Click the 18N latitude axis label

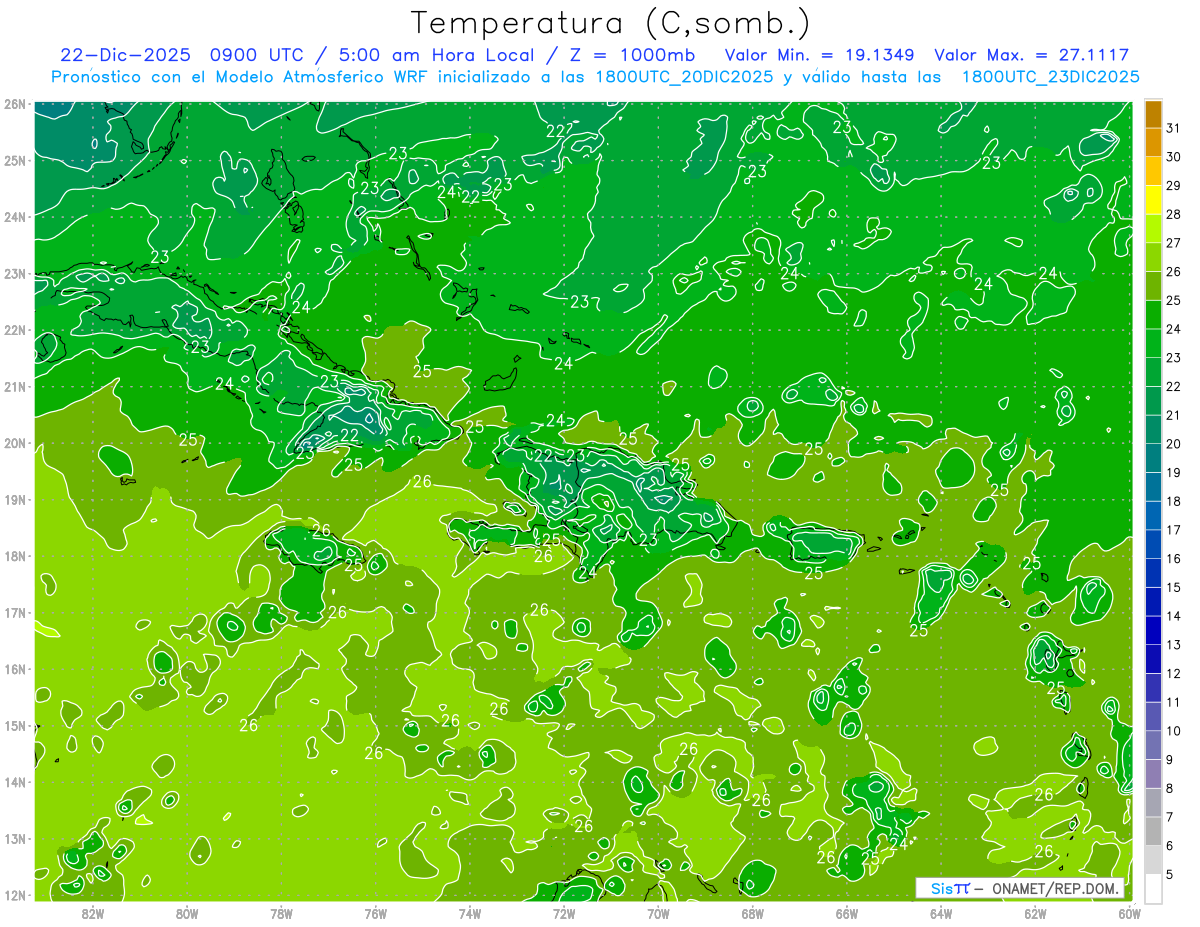[x=14, y=556]
